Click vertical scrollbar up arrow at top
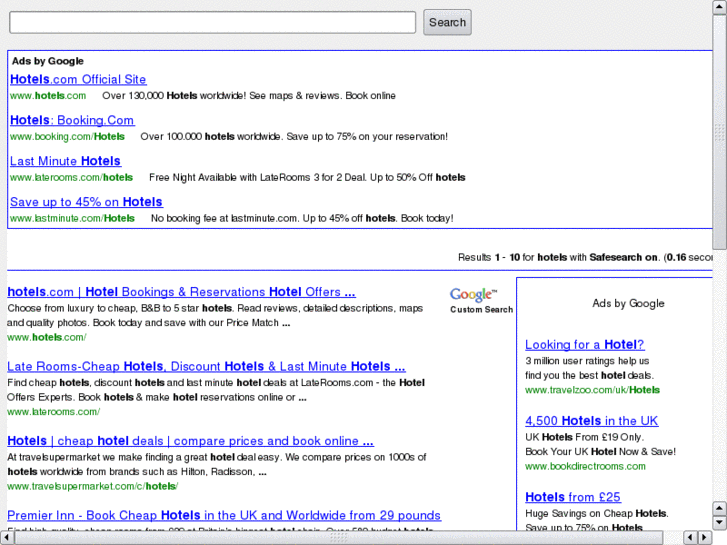 click(x=719, y=7)
